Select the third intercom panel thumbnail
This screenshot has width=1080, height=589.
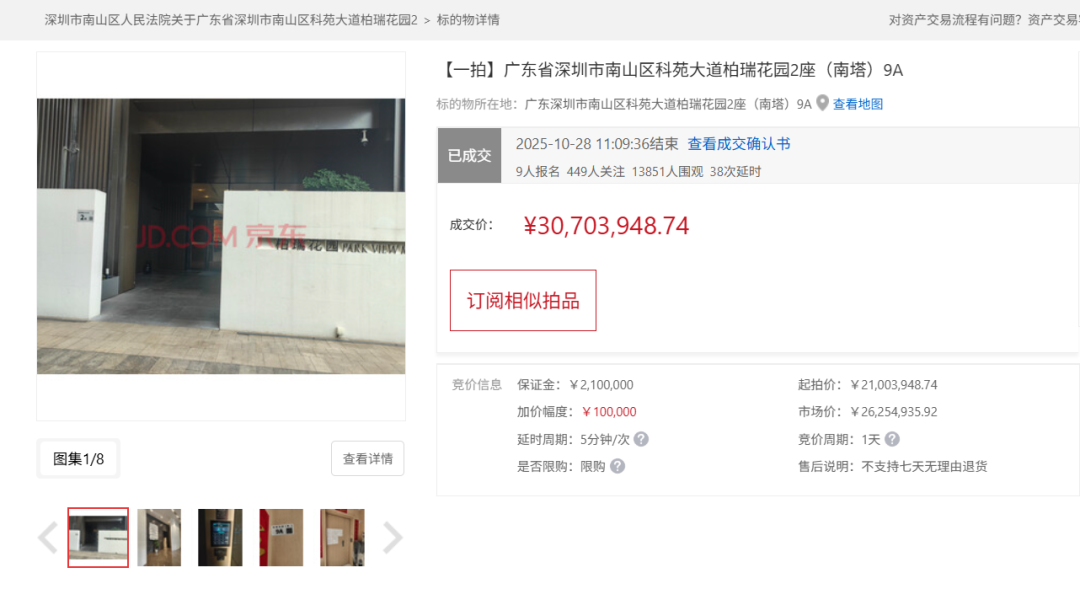[220, 537]
